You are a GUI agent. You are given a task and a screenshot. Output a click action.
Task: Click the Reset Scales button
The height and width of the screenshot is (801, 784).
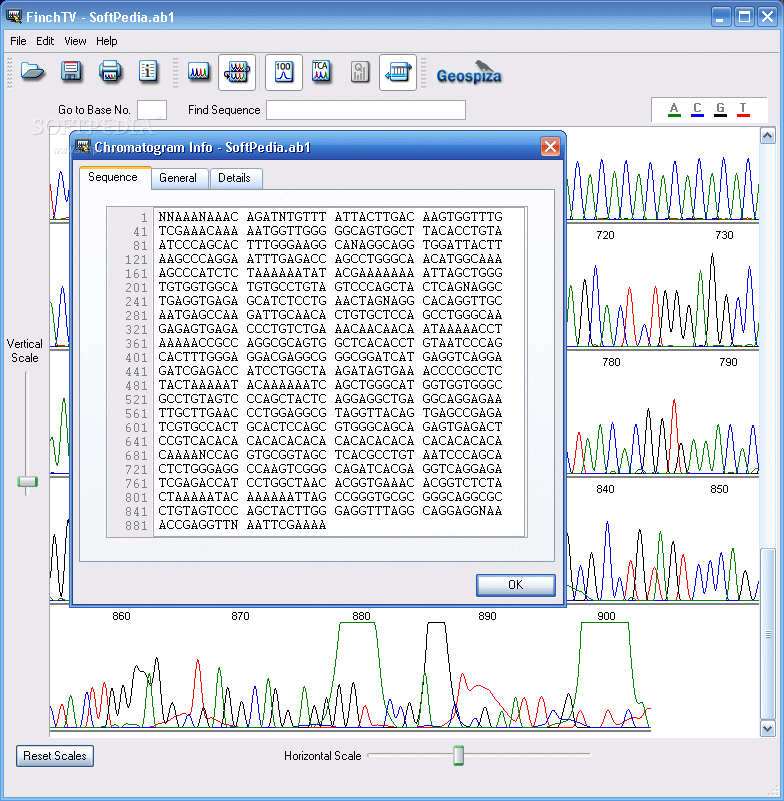tap(55, 756)
